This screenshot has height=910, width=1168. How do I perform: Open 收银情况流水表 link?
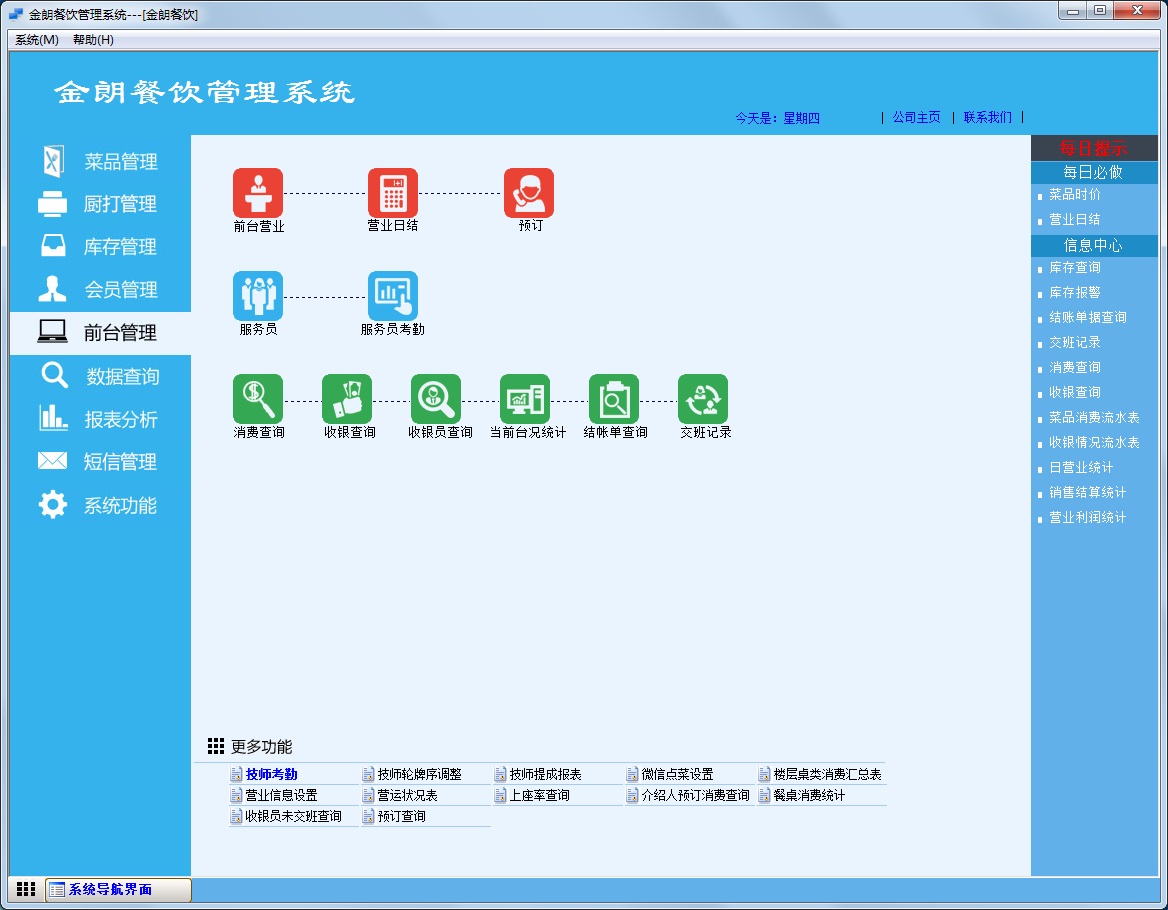[x=1094, y=442]
